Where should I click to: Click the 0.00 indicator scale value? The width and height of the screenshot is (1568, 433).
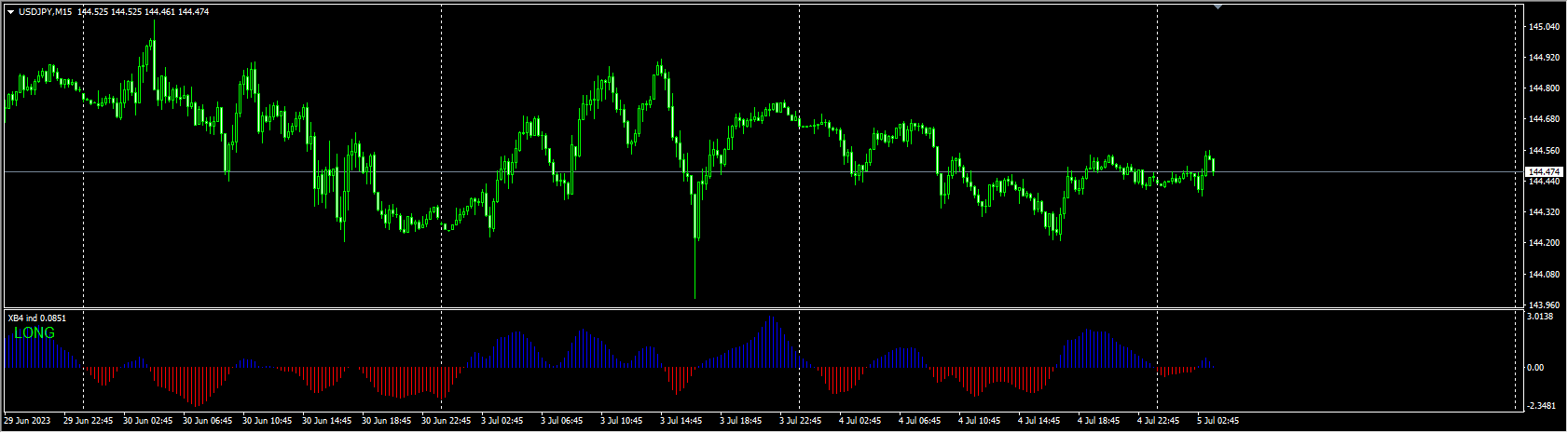coord(1537,368)
